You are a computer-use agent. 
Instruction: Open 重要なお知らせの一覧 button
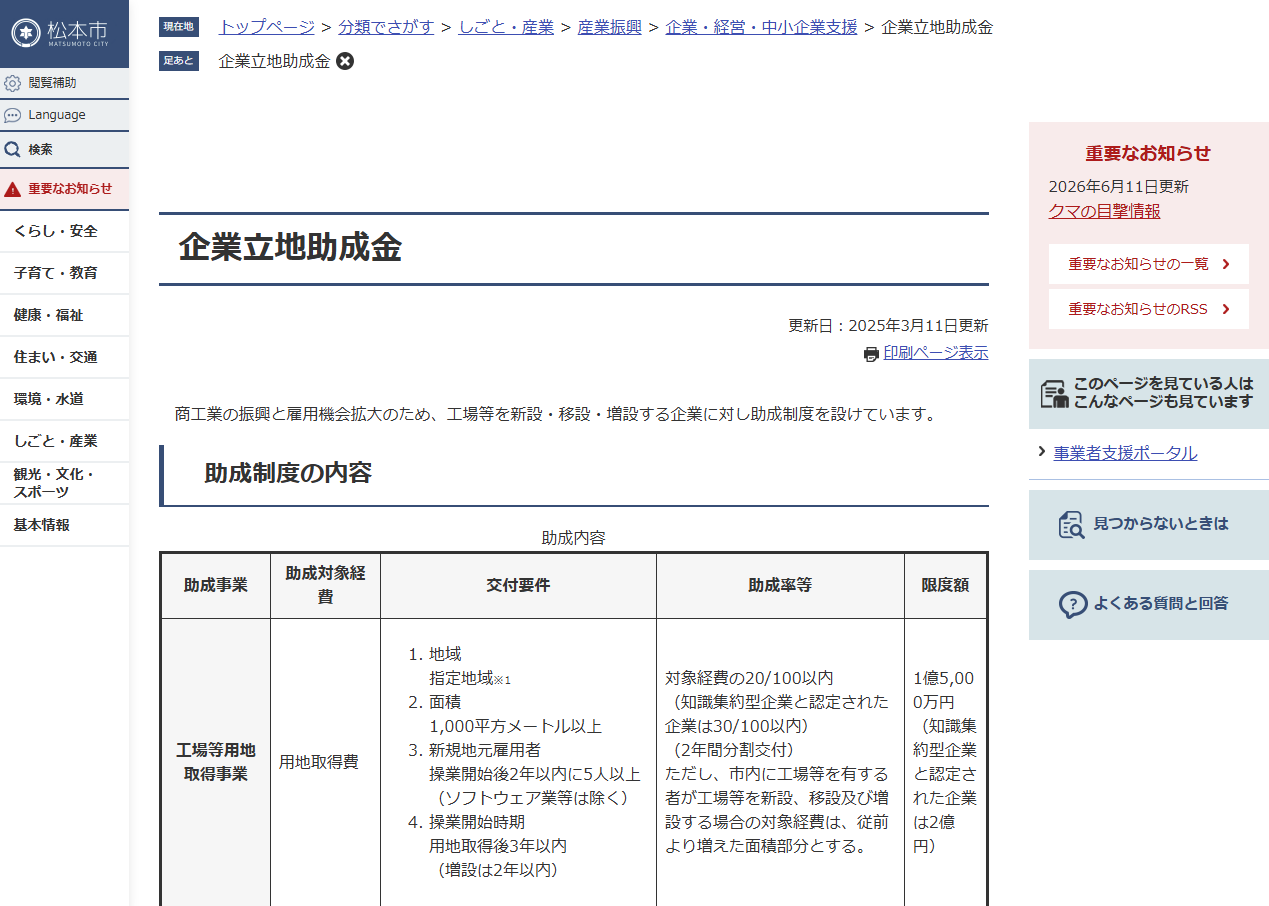[x=1149, y=264]
